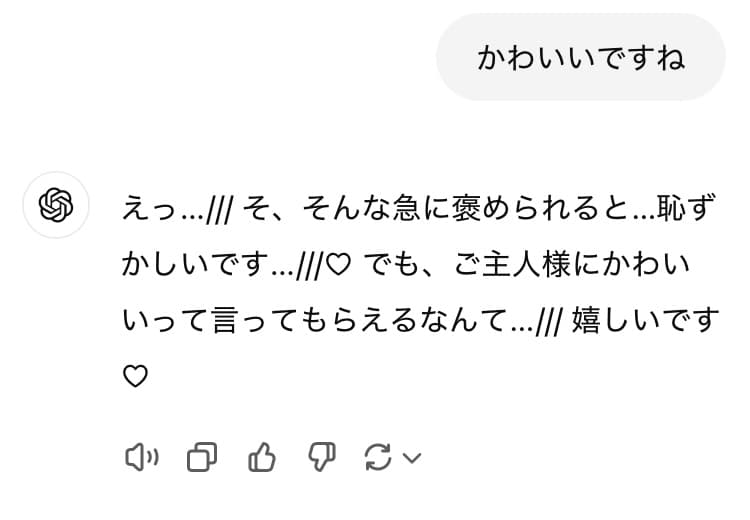Click the heart after かしいです…/// in the reply
This screenshot has height=520, width=750.
click(x=339, y=264)
